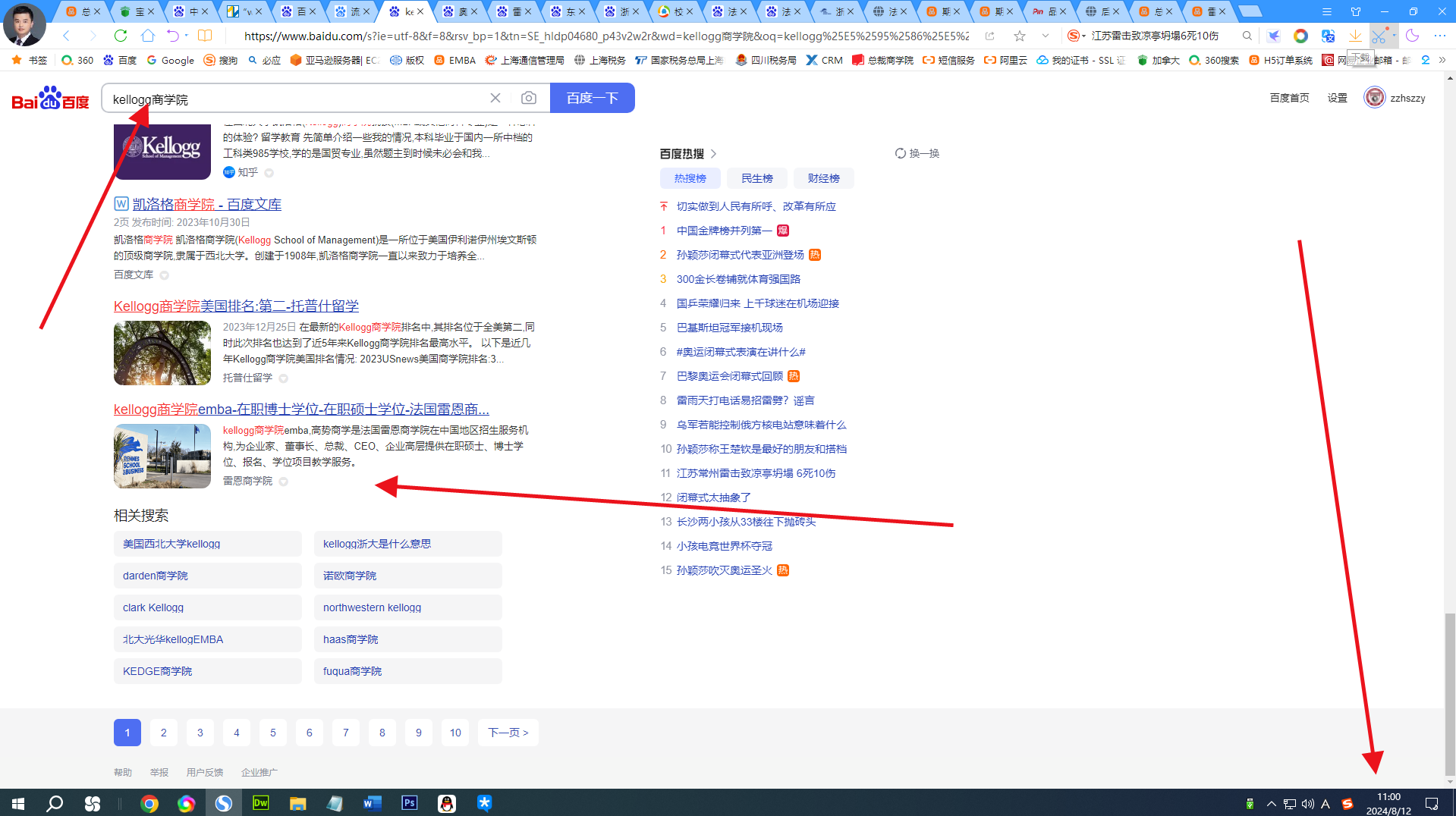Jump to results page 3
The height and width of the screenshot is (816, 1456).
(x=200, y=732)
